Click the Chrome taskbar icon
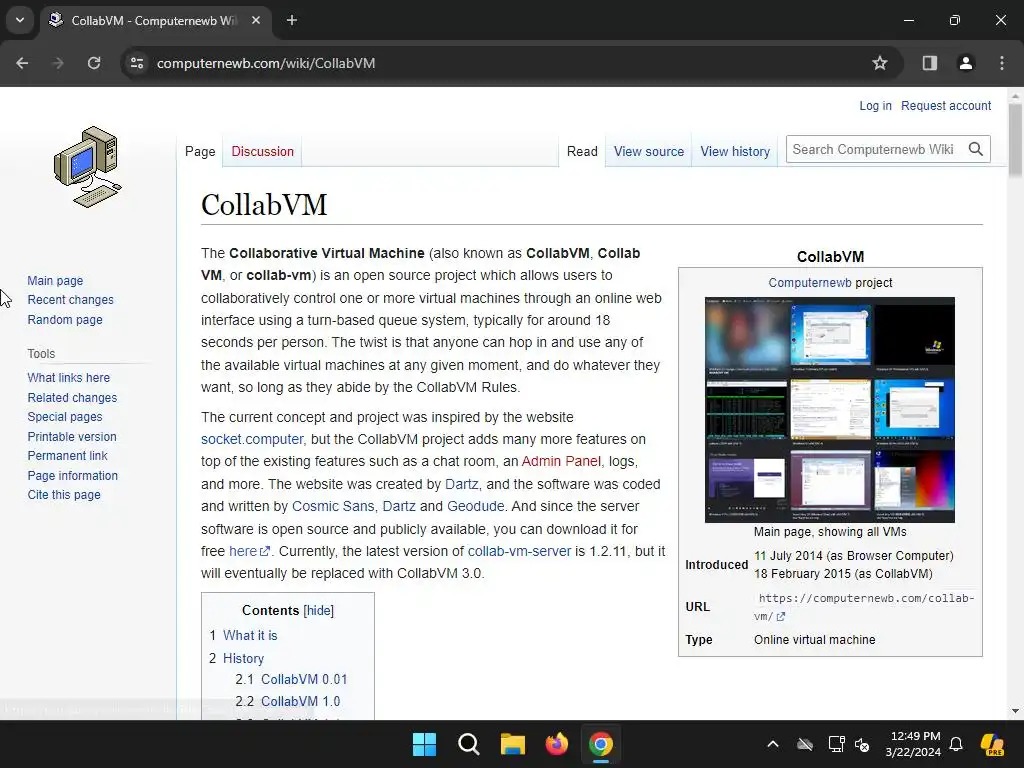1024x768 pixels. point(601,744)
